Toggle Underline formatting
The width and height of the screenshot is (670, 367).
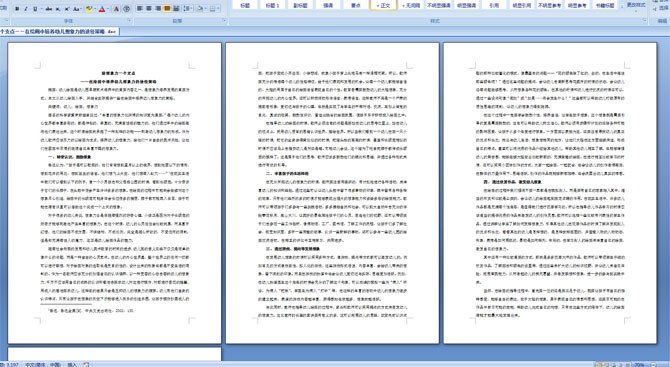coord(35,9)
